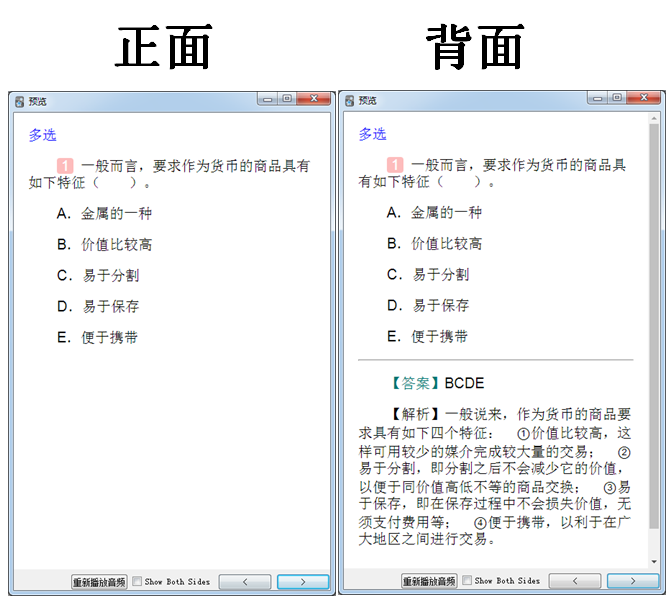The image size is (672, 596).
Task: Close the left preview window
Action: point(314,99)
